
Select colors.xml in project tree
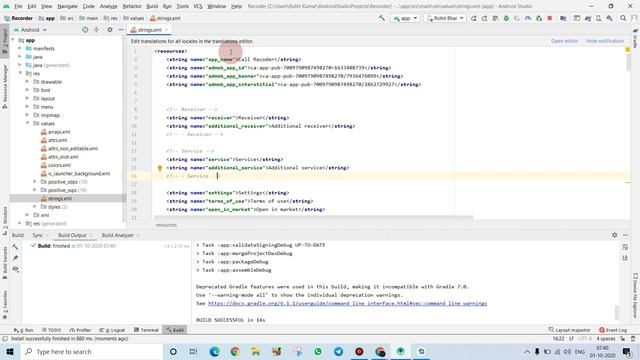click(x=56, y=165)
